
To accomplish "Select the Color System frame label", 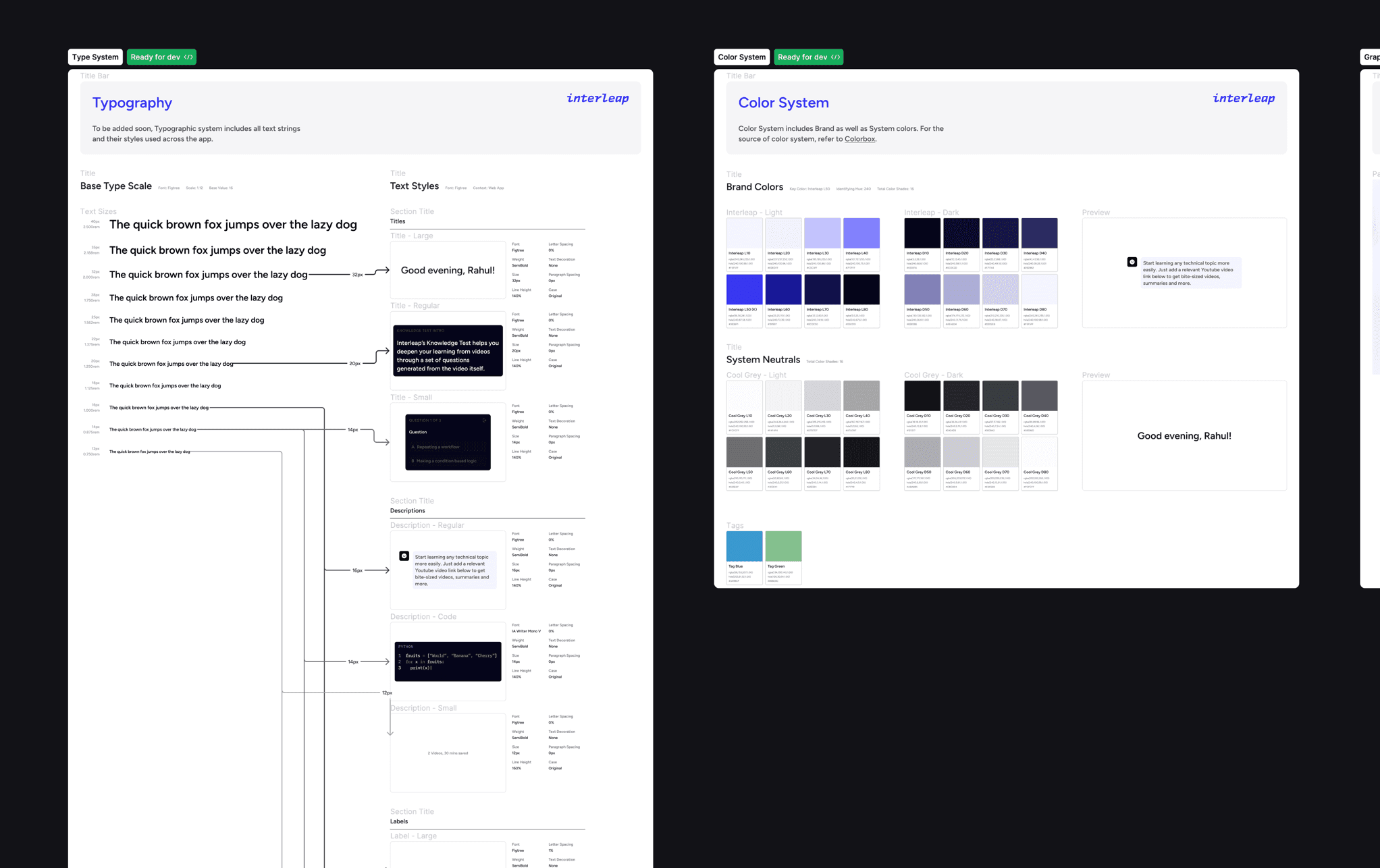I will tap(741, 57).
